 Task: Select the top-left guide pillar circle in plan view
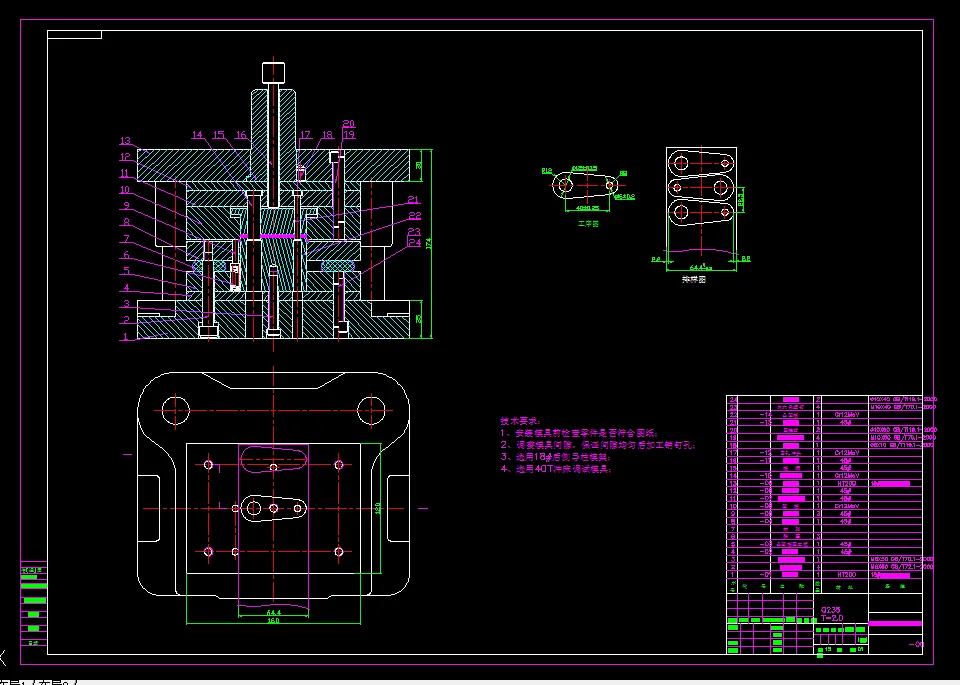[x=176, y=410]
